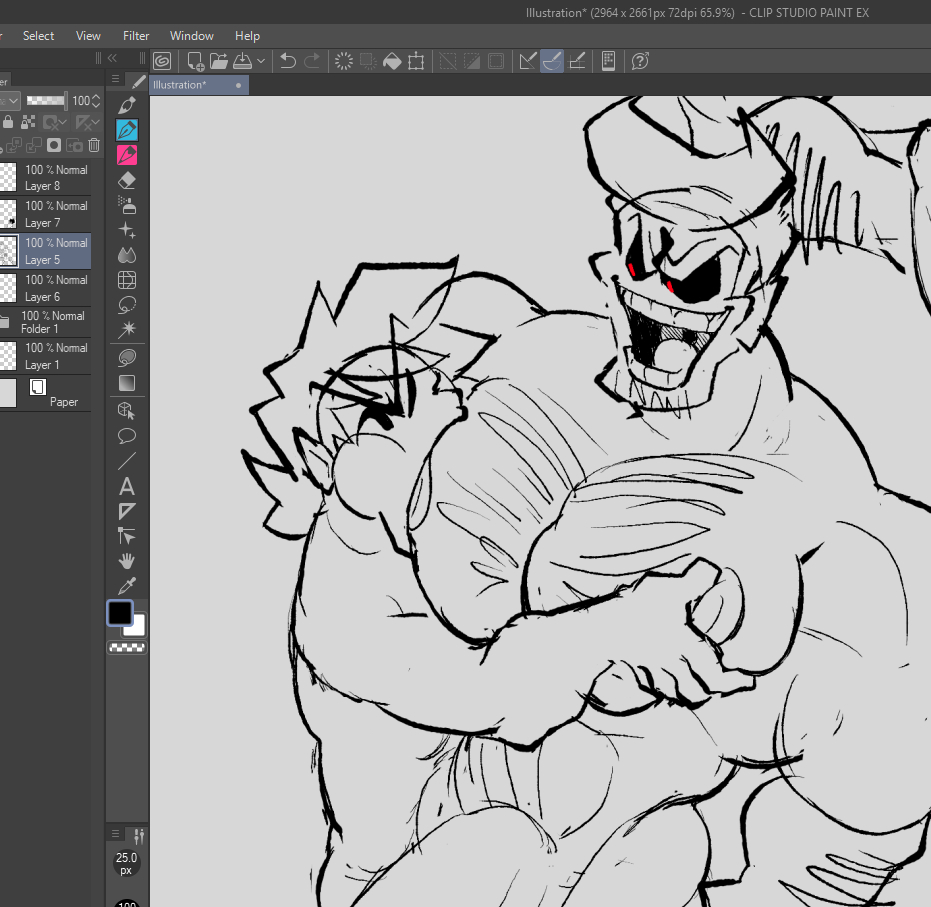931x907 pixels.
Task: Select transparent color swatch below color squares
Action: (127, 648)
